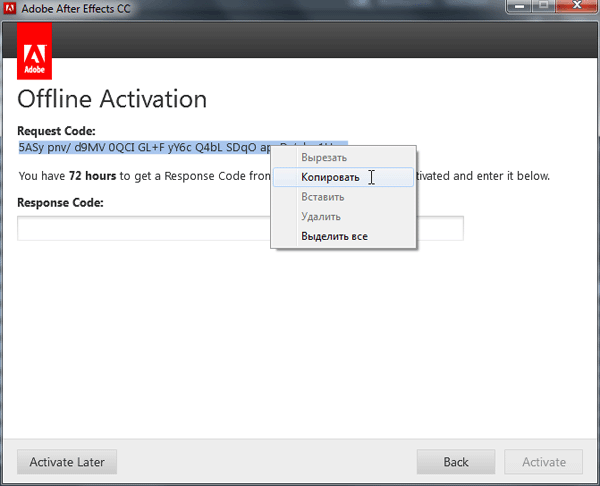Focus the Response Code input field
600x486 pixels.
coord(240,228)
